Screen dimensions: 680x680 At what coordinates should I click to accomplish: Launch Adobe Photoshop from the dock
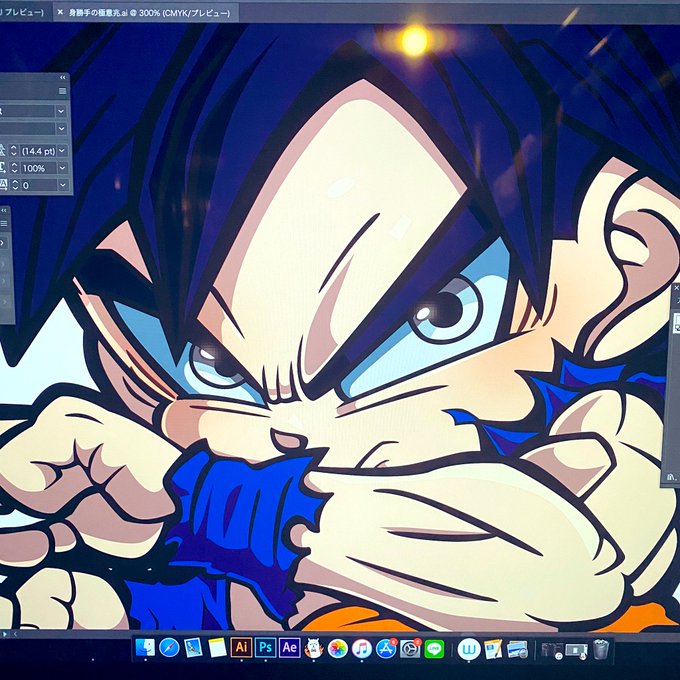tap(265, 647)
